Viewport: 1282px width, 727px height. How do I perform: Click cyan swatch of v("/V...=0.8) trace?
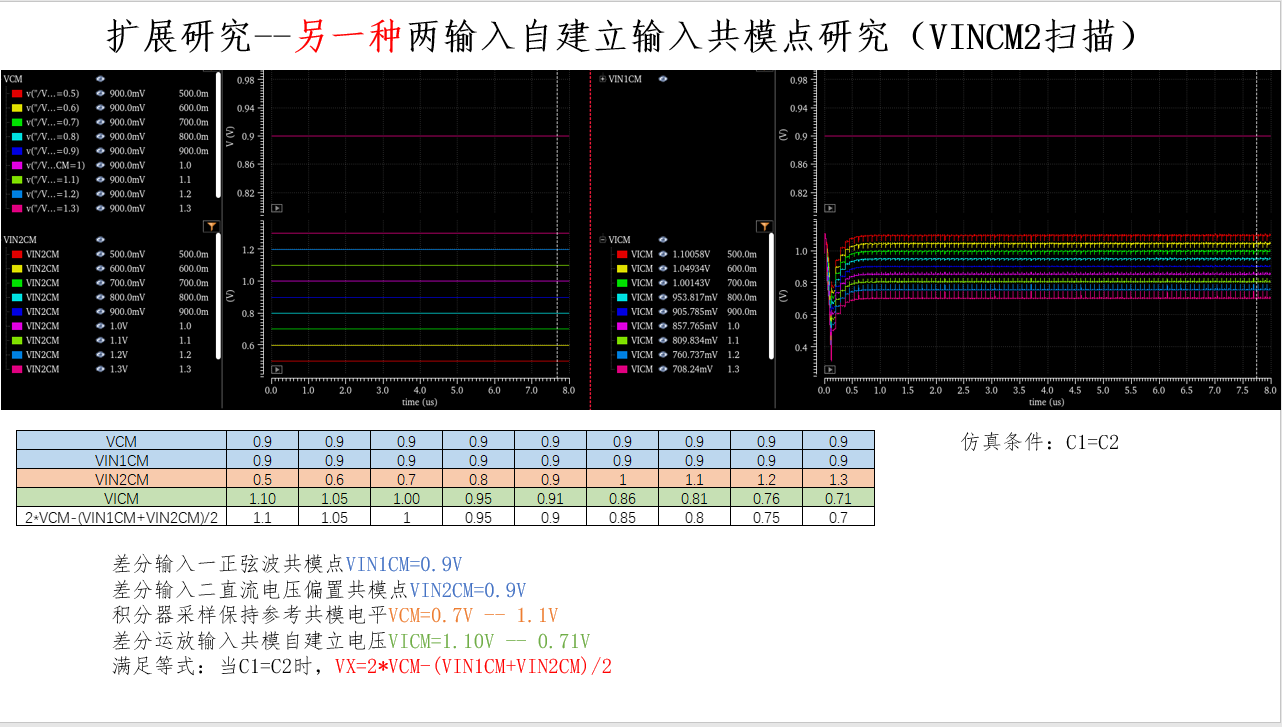pos(17,136)
